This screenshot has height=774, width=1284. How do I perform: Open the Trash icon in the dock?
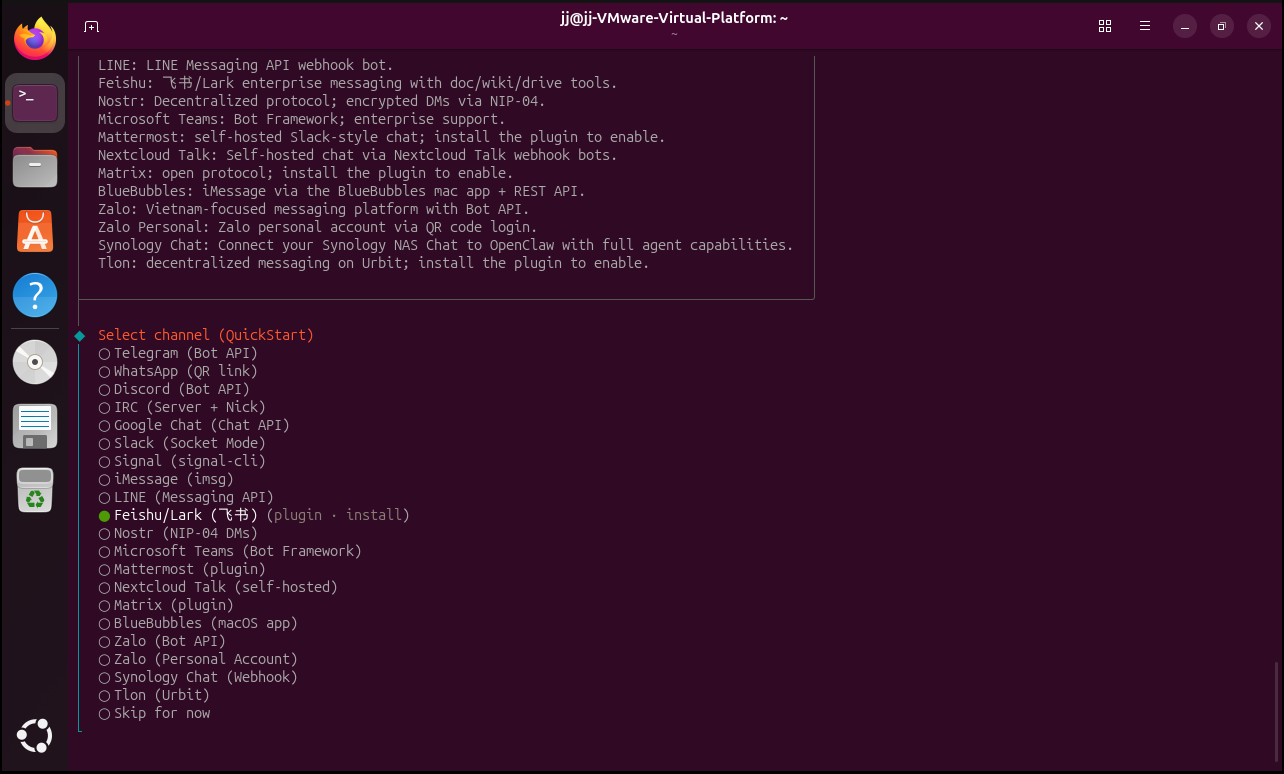(35, 490)
